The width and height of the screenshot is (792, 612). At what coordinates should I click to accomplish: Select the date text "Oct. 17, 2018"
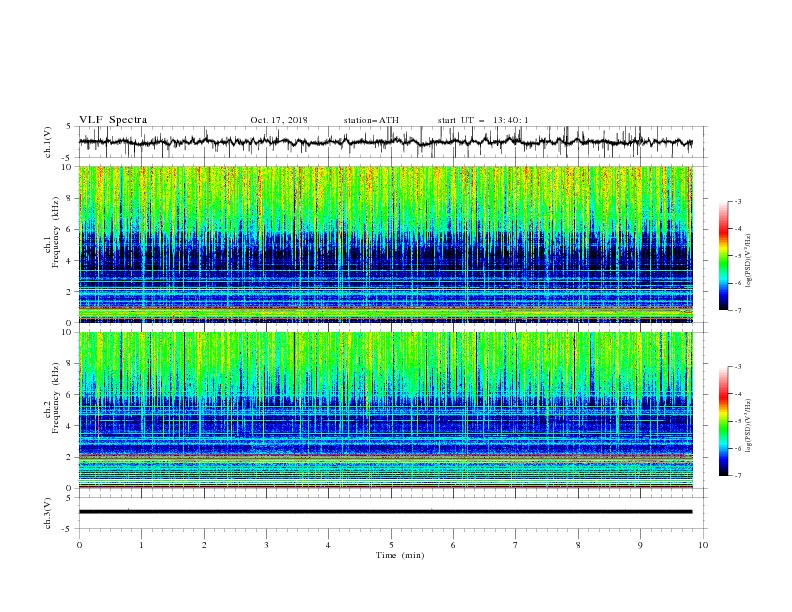[279, 120]
